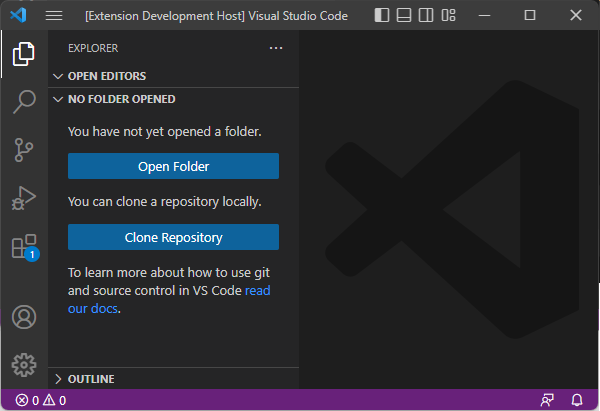Toggle primary side bar visibility
The height and width of the screenshot is (411, 600).
click(x=382, y=15)
